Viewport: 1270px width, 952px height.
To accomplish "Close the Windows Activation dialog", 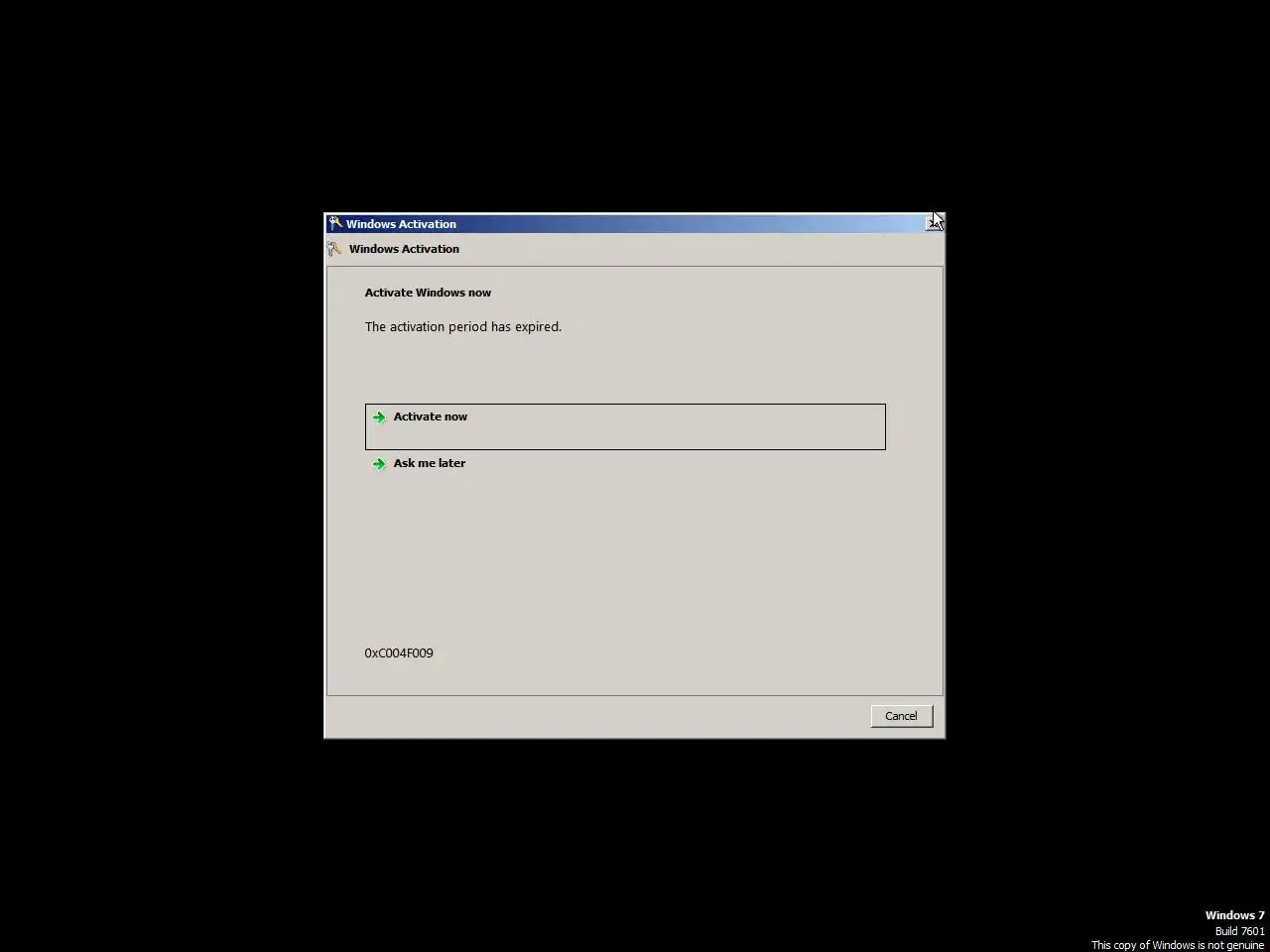I will point(934,224).
